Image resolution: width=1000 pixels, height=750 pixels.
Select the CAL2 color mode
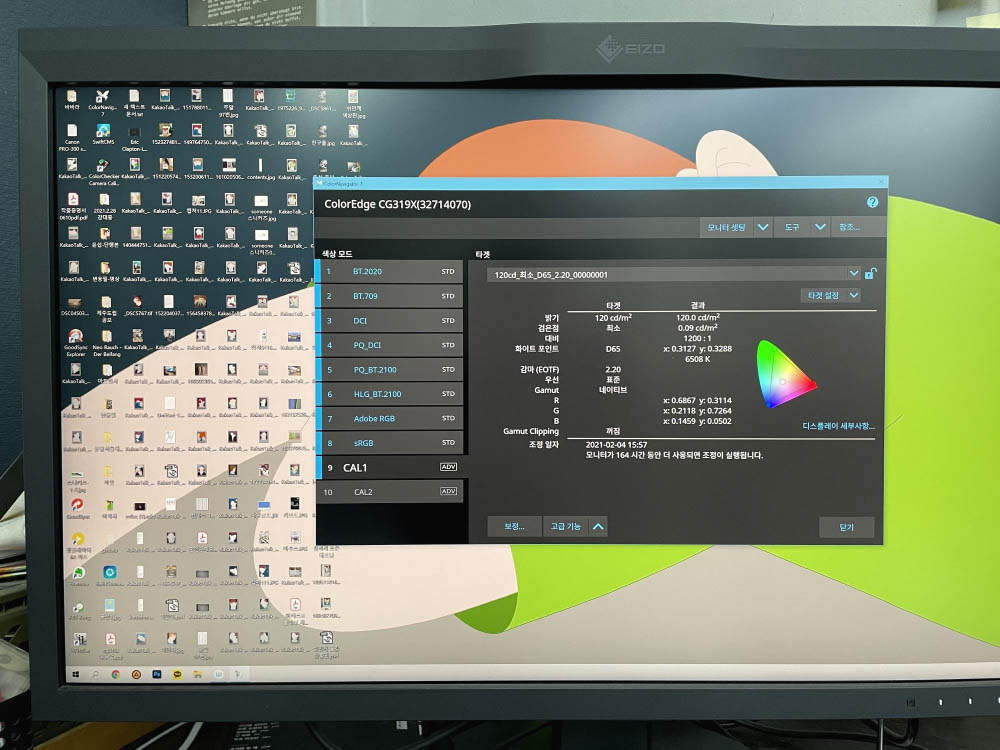(x=390, y=492)
